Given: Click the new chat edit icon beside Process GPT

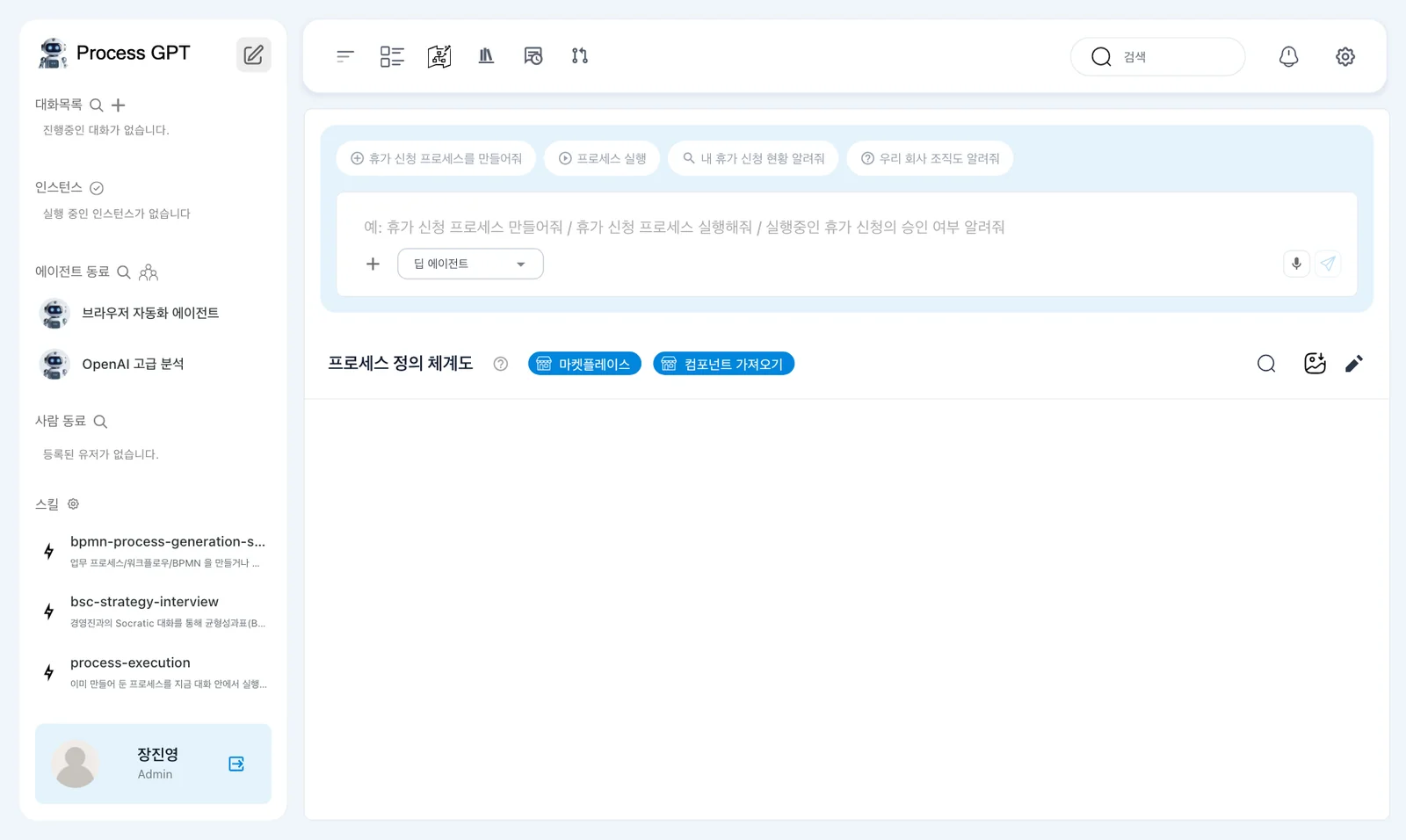Looking at the screenshot, I should (x=253, y=54).
